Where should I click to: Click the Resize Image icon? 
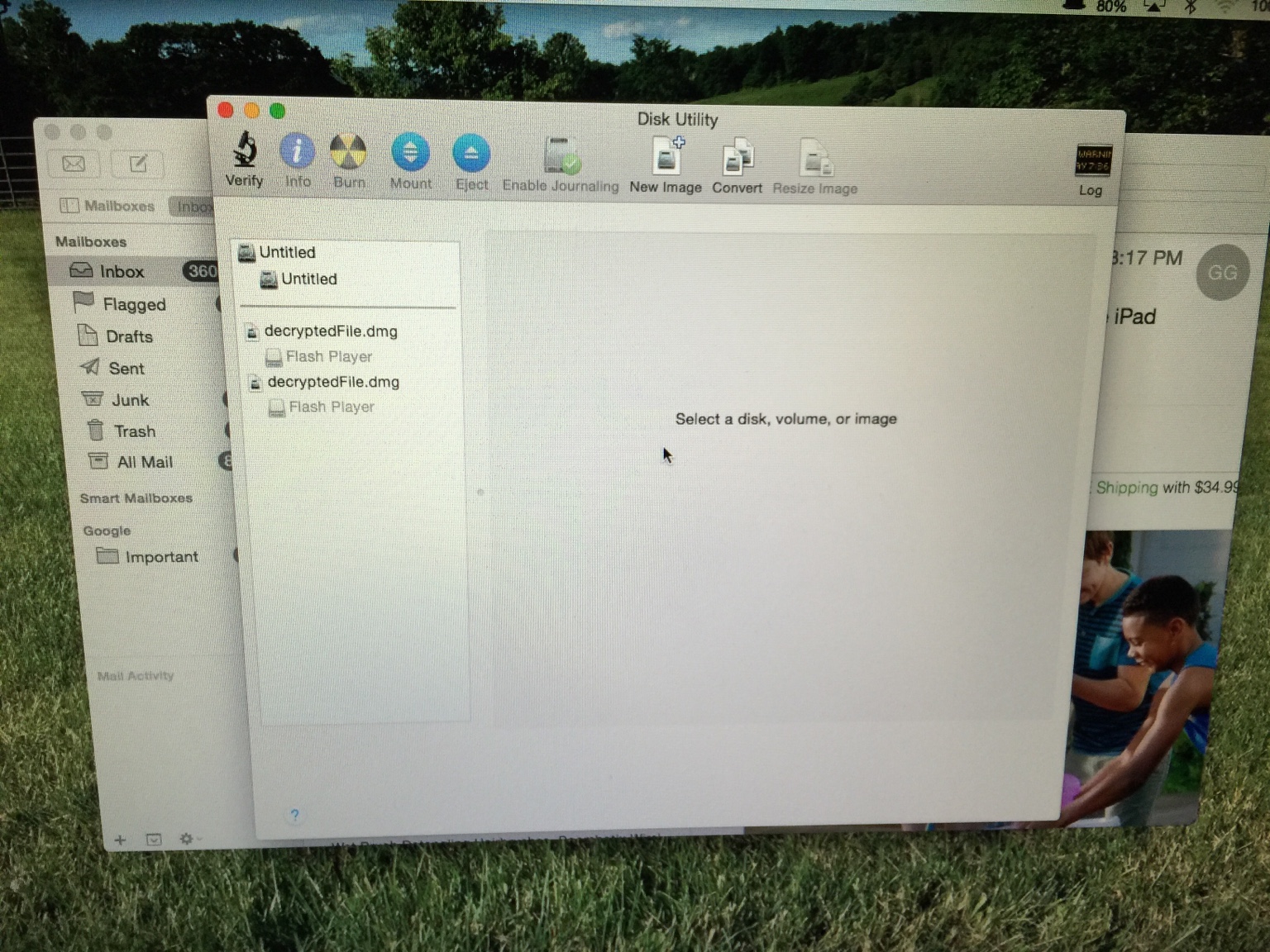pyautogui.click(x=815, y=158)
